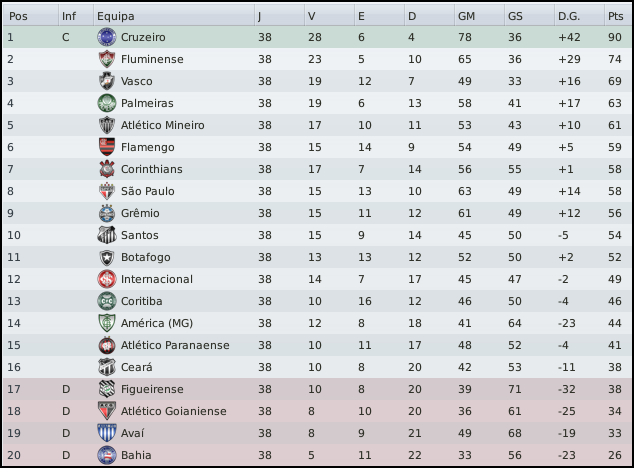Sort table by the Equipa column header
The image size is (634, 468).
tap(116, 16)
